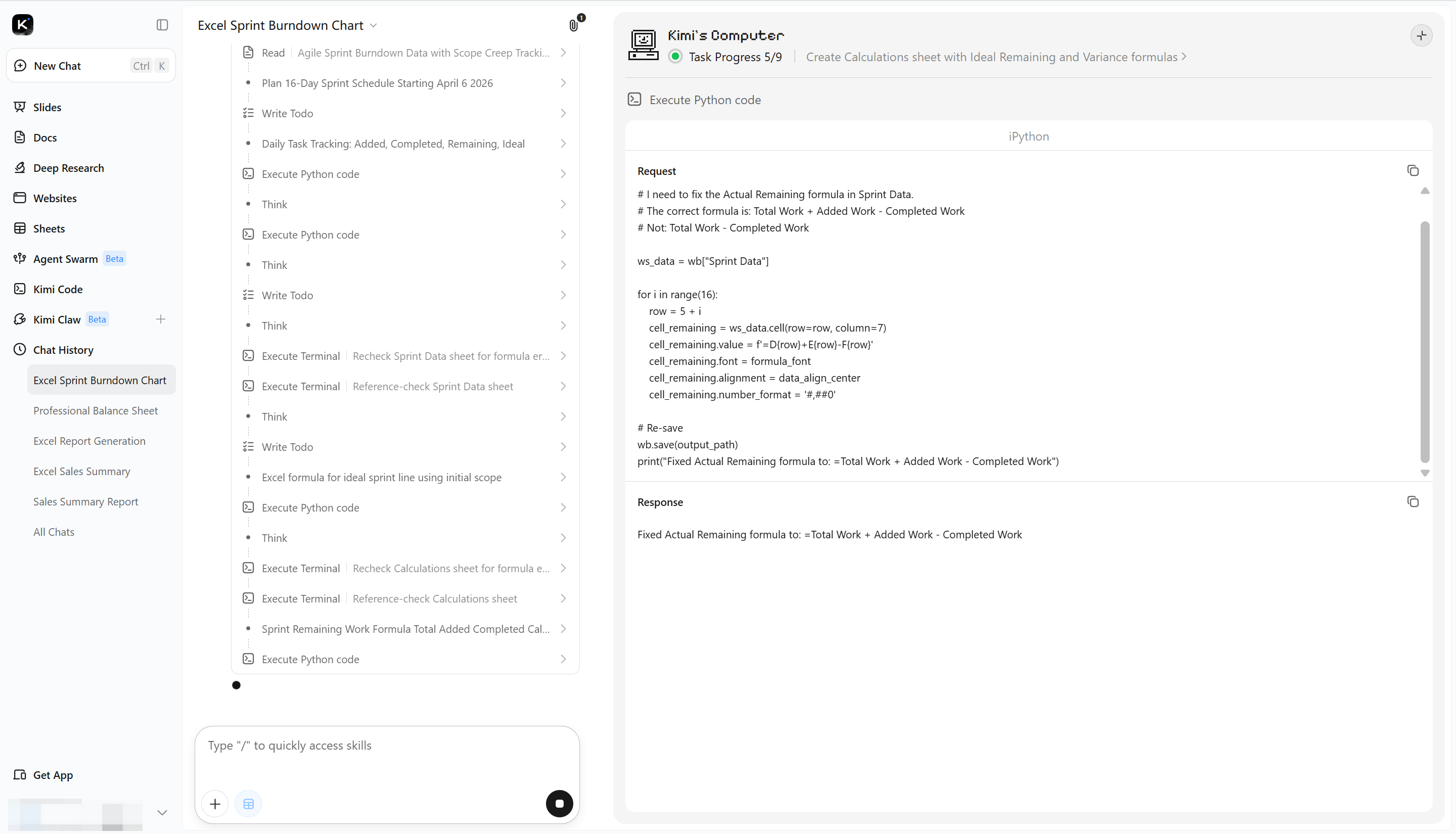Stop the running task with the stop button

(x=559, y=804)
